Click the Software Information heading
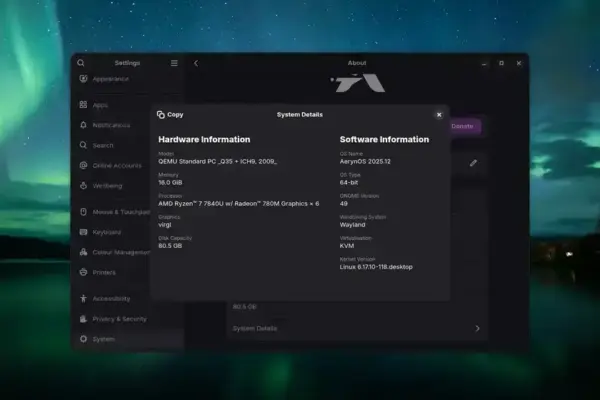This screenshot has height=400, width=600. (384, 139)
